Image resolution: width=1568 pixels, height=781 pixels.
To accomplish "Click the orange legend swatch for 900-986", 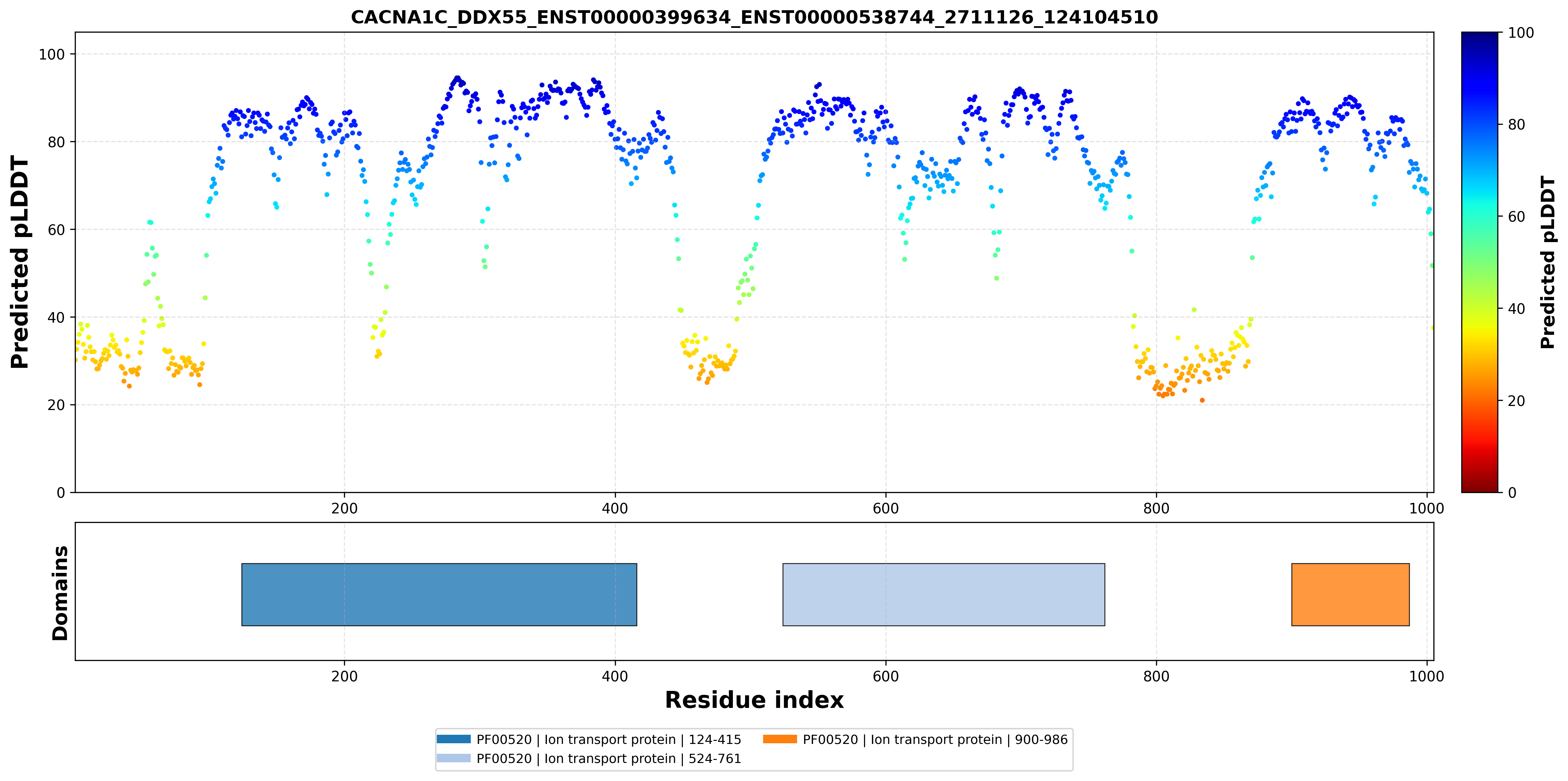I will (x=780, y=739).
